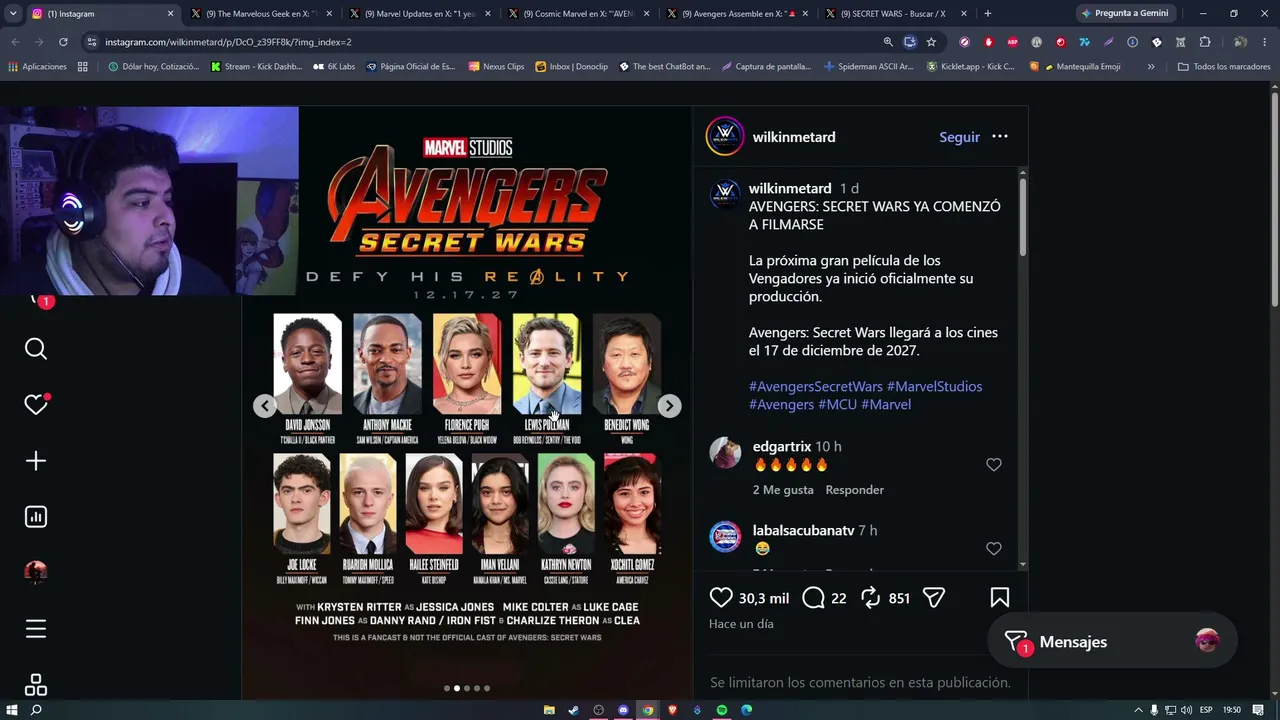
Task: Go to next carousel image
Action: 670,405
